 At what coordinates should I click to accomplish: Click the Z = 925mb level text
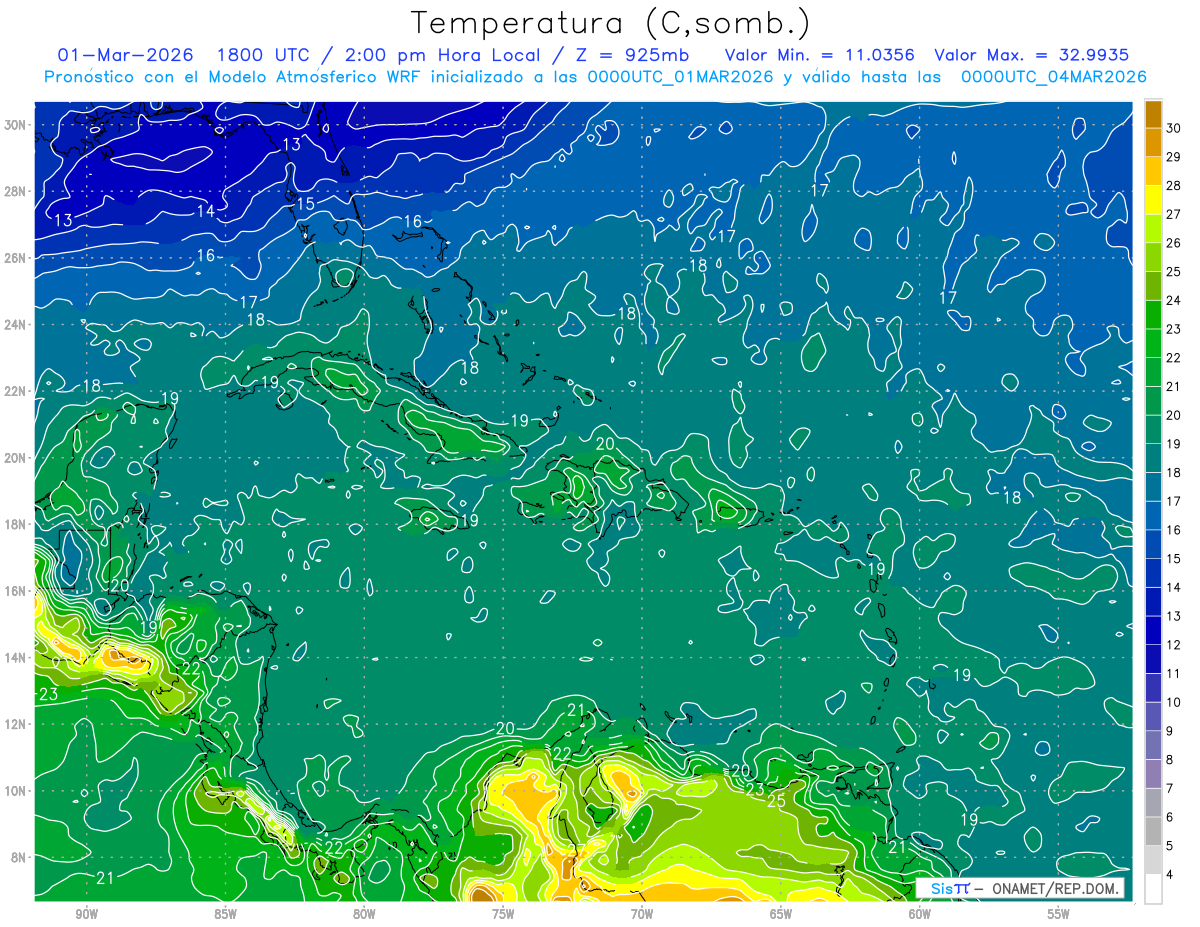(x=633, y=55)
